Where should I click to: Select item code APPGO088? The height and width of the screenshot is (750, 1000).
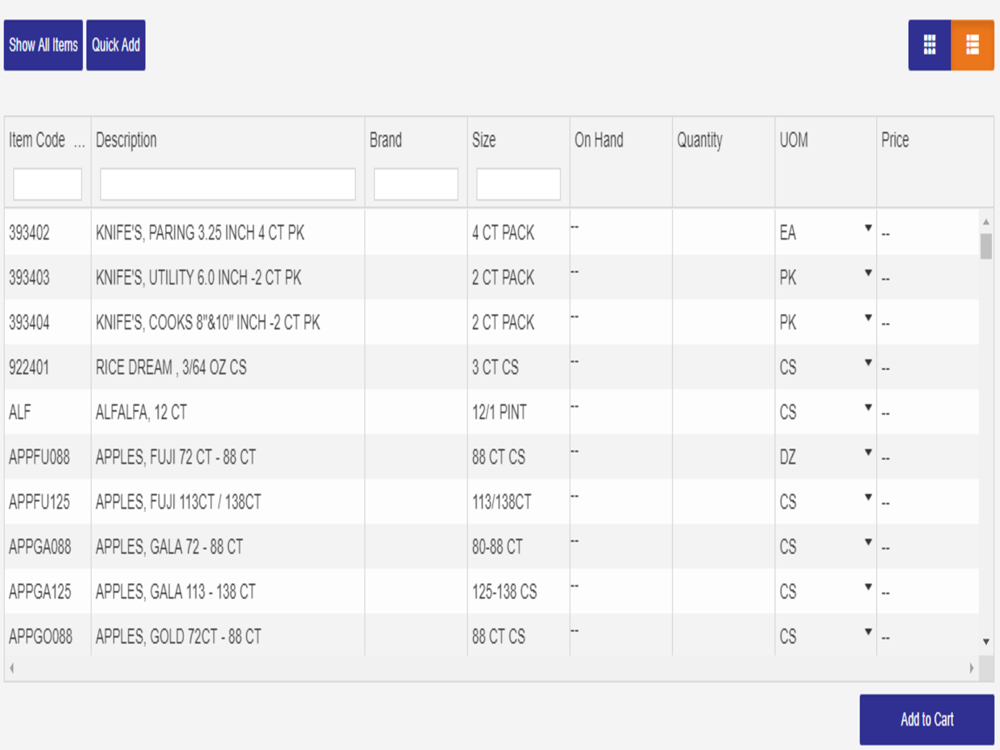41,636
